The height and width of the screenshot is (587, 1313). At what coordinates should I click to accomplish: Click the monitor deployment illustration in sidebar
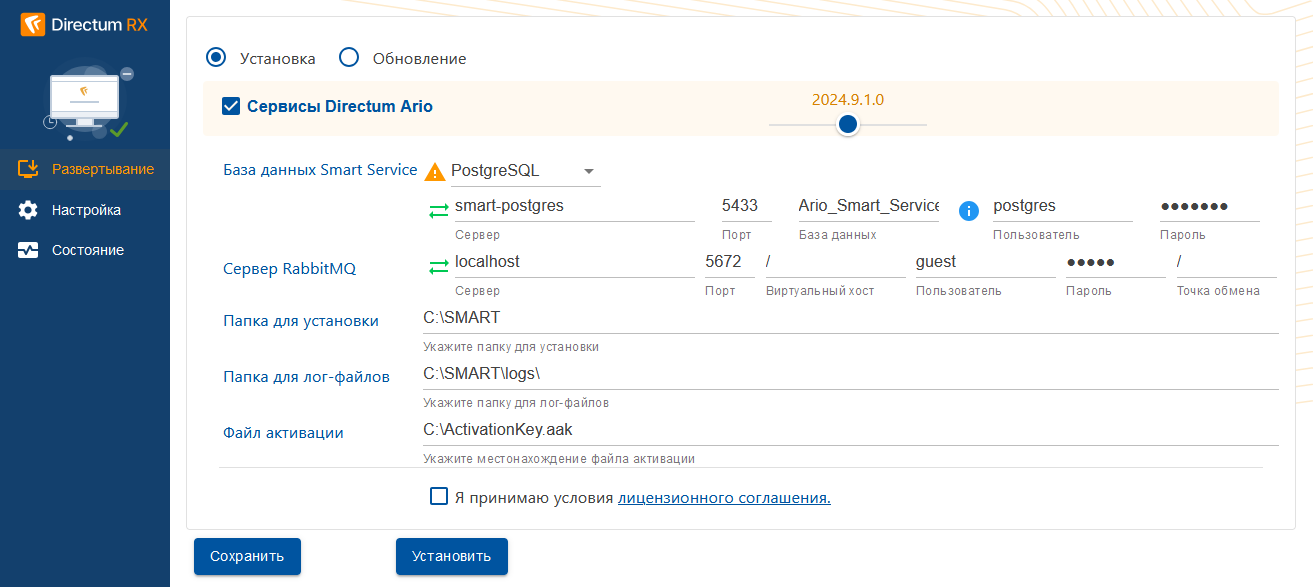pyautogui.click(x=86, y=102)
